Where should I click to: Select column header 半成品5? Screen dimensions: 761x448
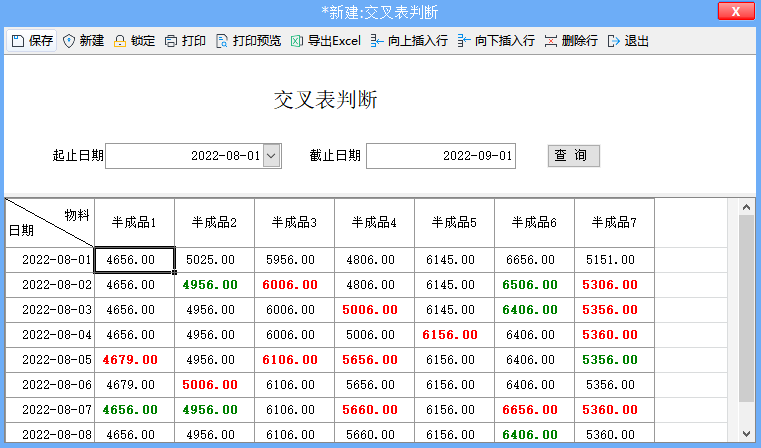point(454,223)
